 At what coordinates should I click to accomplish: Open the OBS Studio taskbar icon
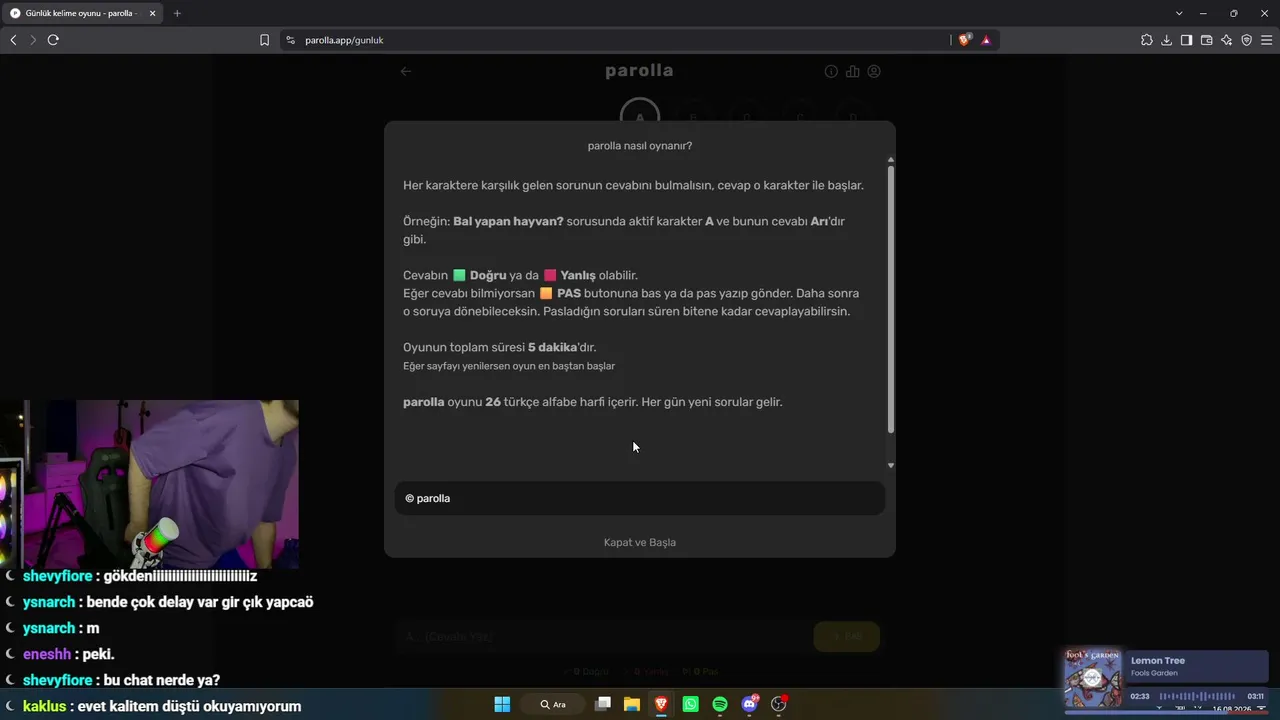779,704
